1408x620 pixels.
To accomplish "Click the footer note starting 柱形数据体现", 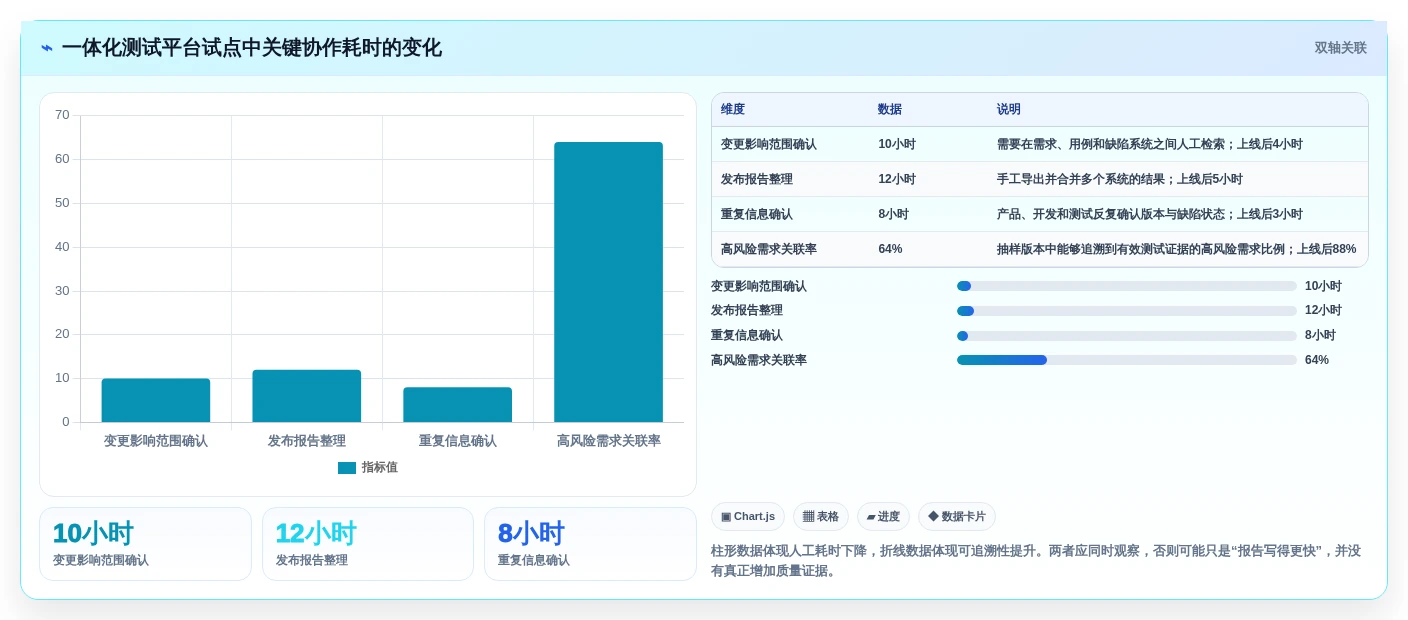I will (1036, 561).
